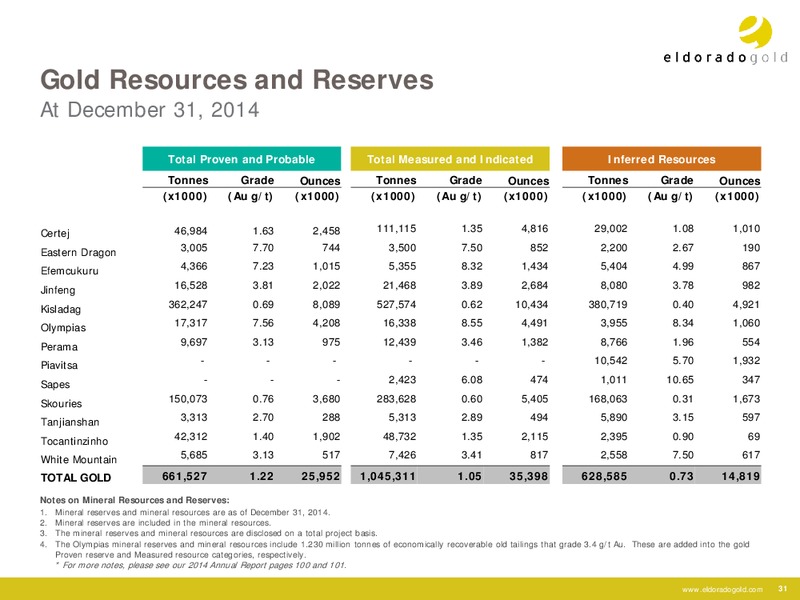Viewport: 800px width, 600px height.
Task: Click the Efemcukuru row label
Action: pos(69,271)
